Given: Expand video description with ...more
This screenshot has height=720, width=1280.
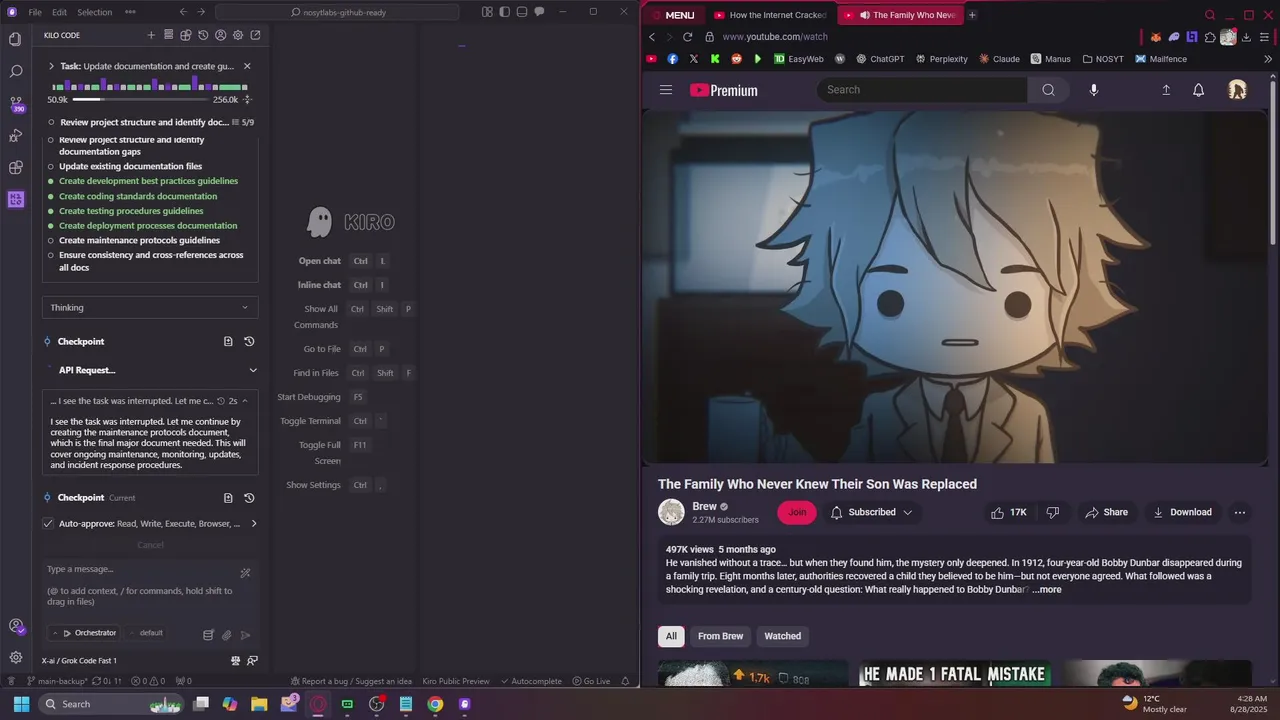Looking at the screenshot, I should 1046,589.
